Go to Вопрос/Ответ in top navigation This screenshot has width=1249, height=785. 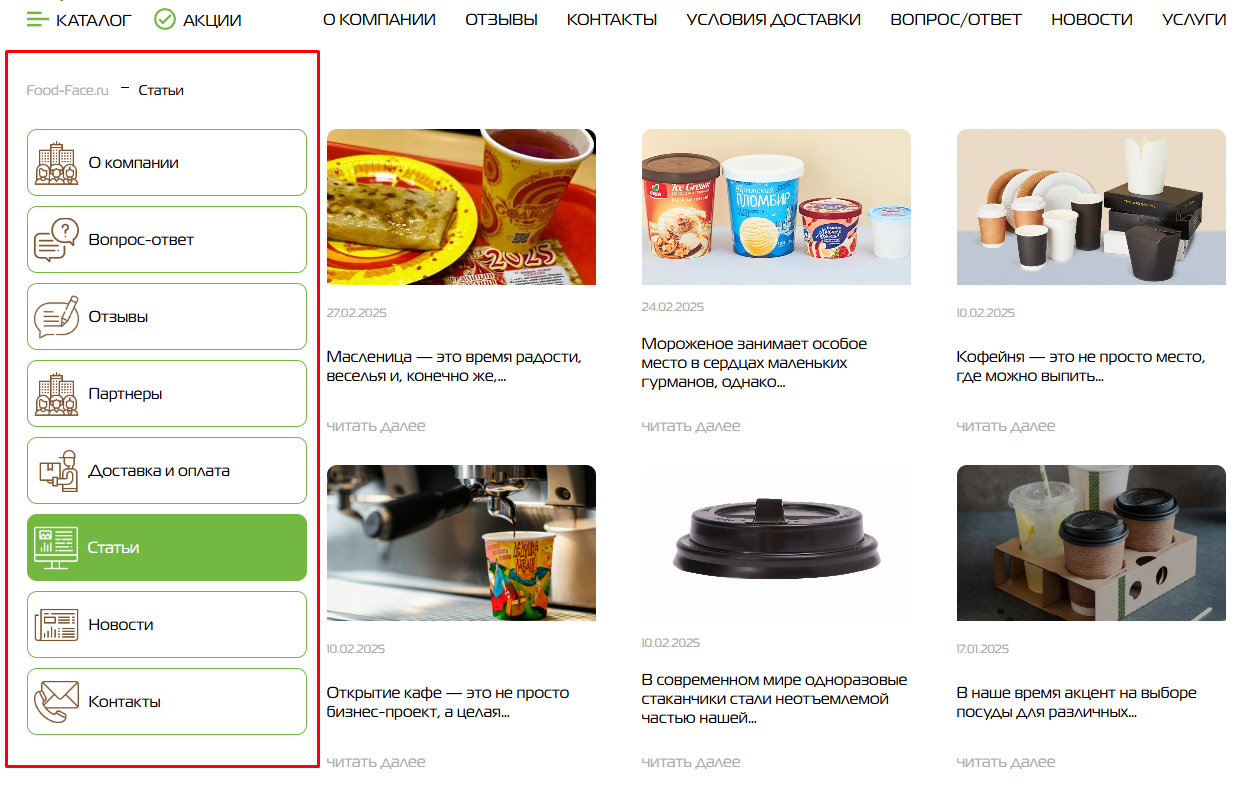[x=956, y=19]
